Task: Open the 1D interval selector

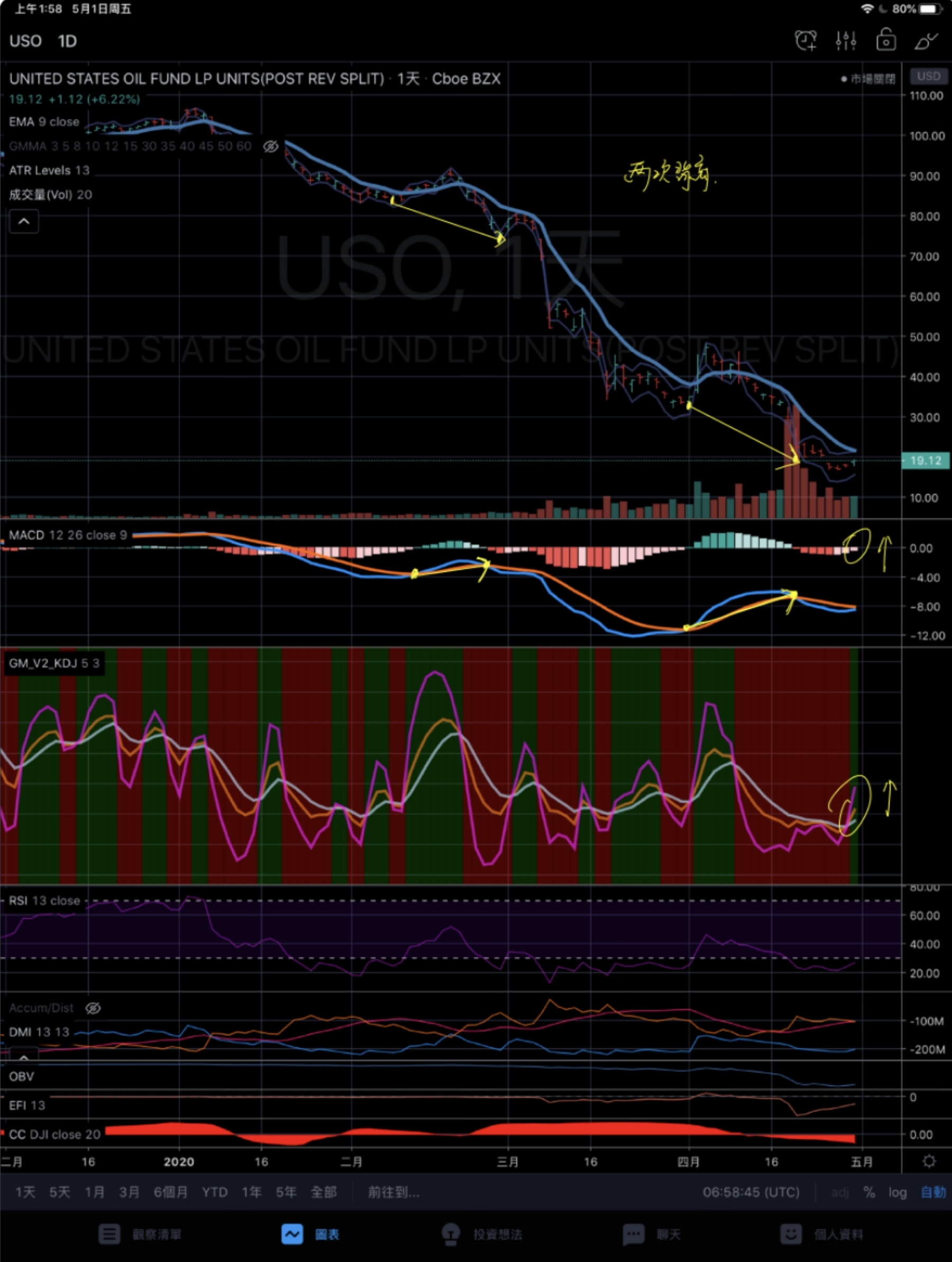Action: click(67, 41)
